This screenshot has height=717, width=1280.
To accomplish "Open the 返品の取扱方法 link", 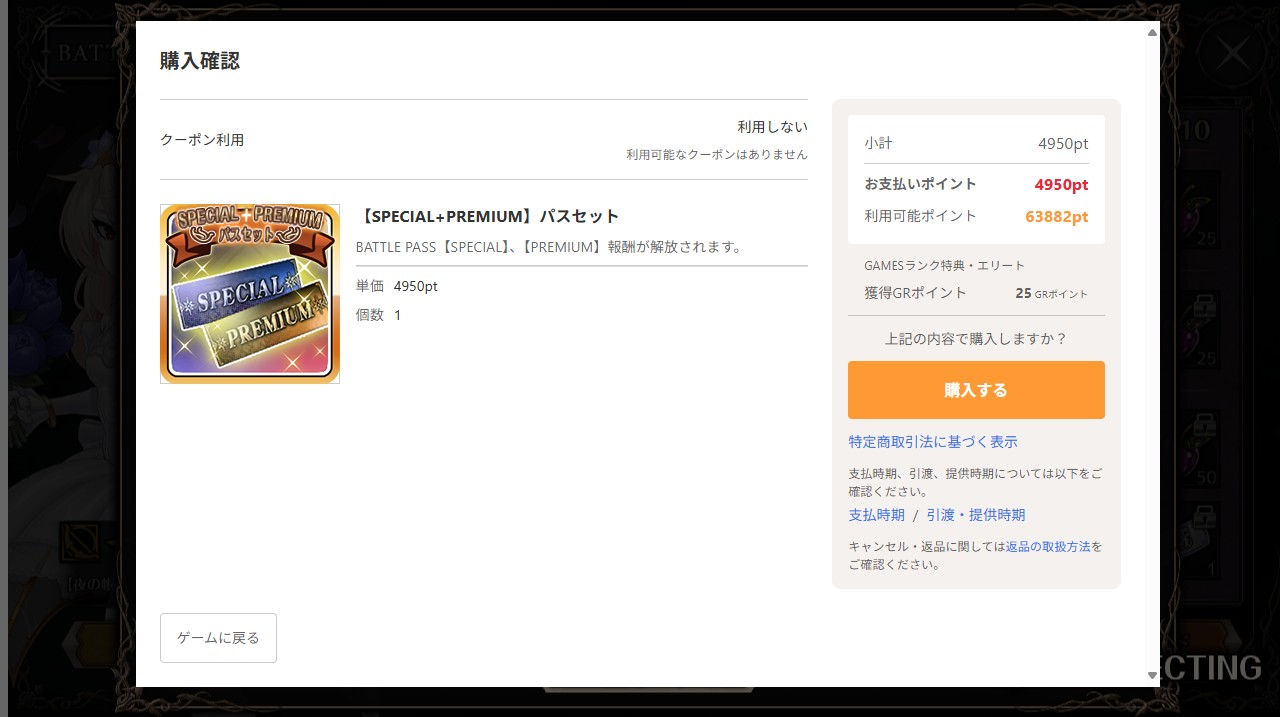I will 1048,547.
